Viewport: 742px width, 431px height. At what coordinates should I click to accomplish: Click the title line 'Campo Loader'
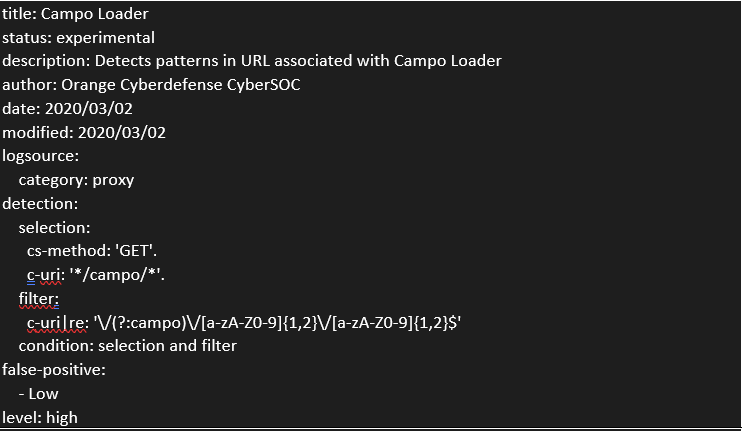tap(94, 14)
